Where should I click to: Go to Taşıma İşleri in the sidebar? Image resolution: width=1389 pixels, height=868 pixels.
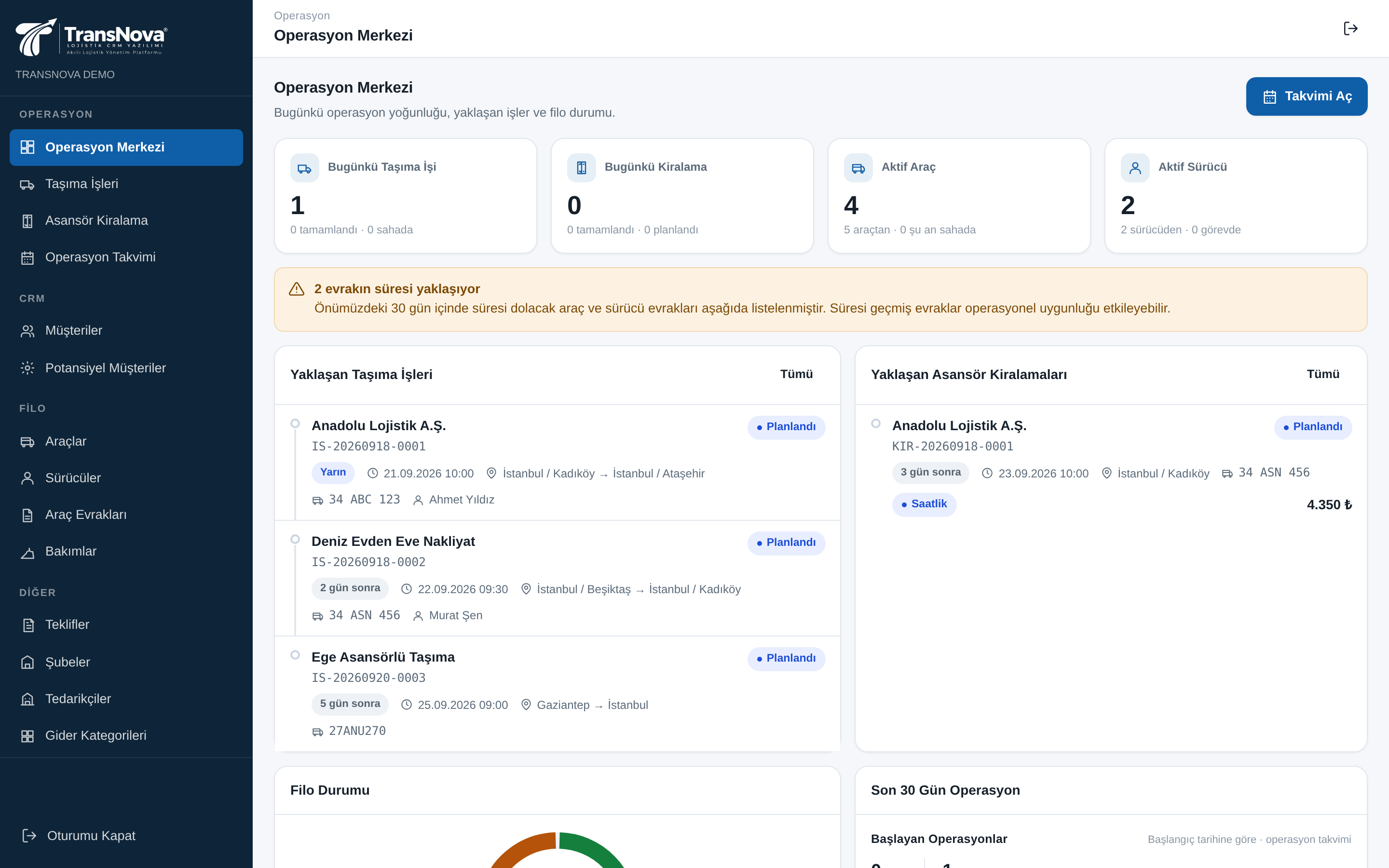tap(126, 184)
